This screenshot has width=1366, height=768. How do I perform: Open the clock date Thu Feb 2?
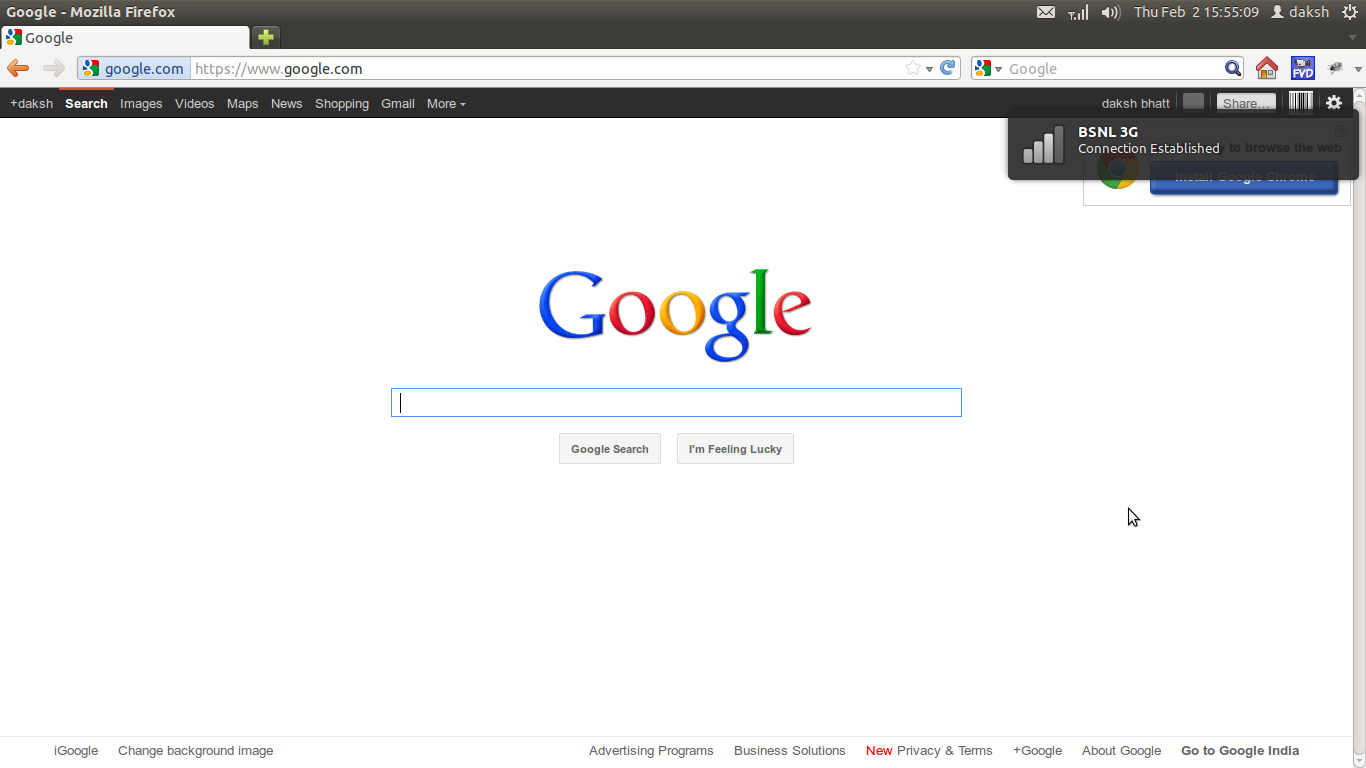coord(1196,12)
